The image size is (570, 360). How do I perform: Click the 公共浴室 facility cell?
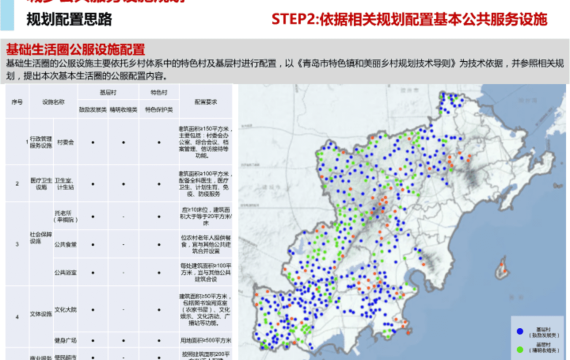65,272
